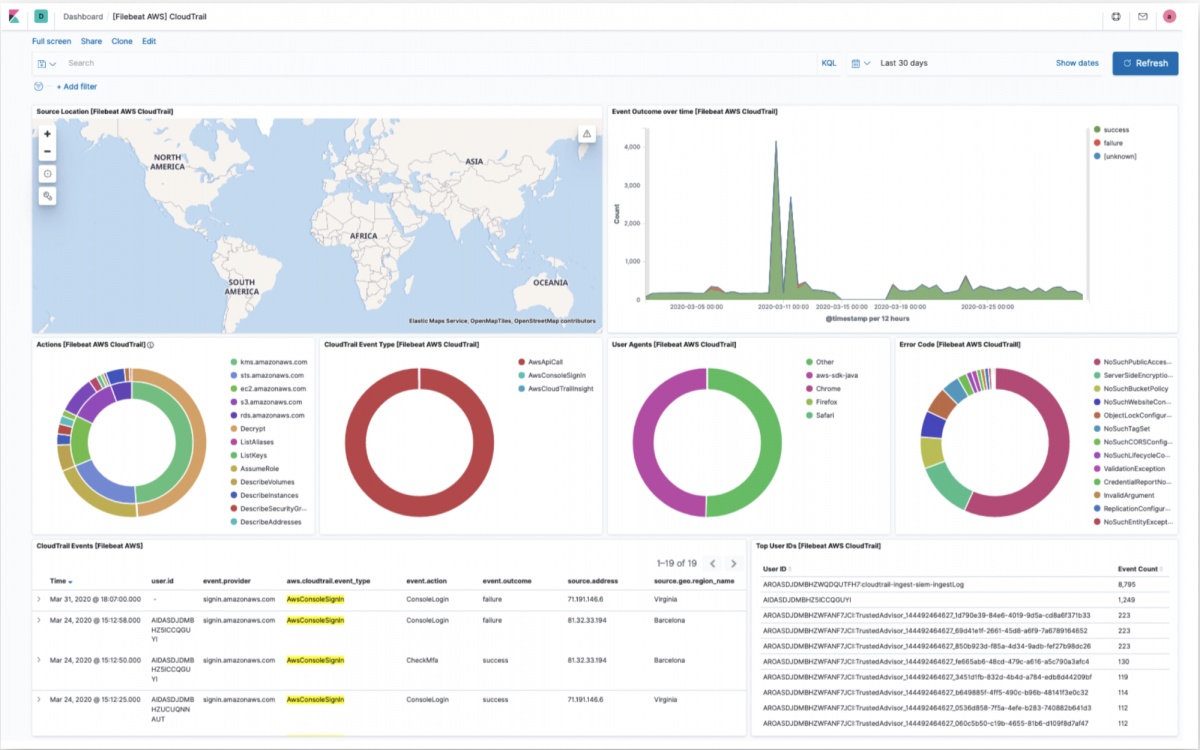Click the map fit-to-data-bounds icon
Image resolution: width=1200 pixels, height=750 pixels.
pyautogui.click(x=47, y=174)
